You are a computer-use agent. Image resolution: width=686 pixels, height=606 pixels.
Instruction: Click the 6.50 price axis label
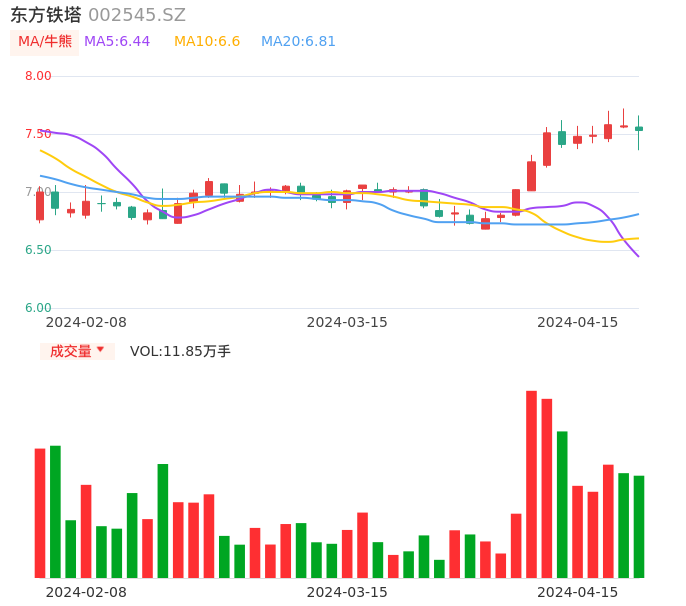tap(38, 250)
